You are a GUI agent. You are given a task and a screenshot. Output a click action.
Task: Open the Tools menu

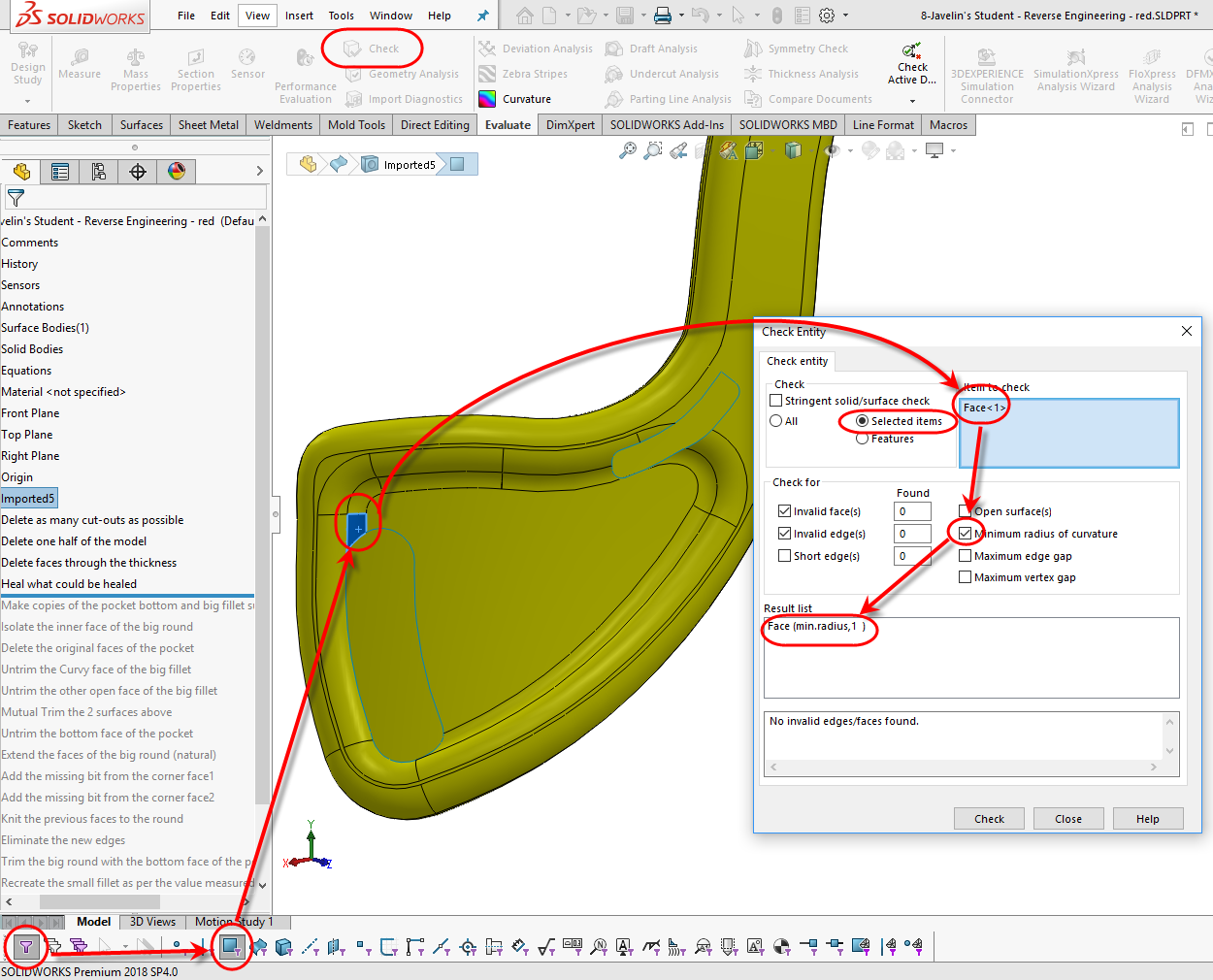(x=341, y=16)
